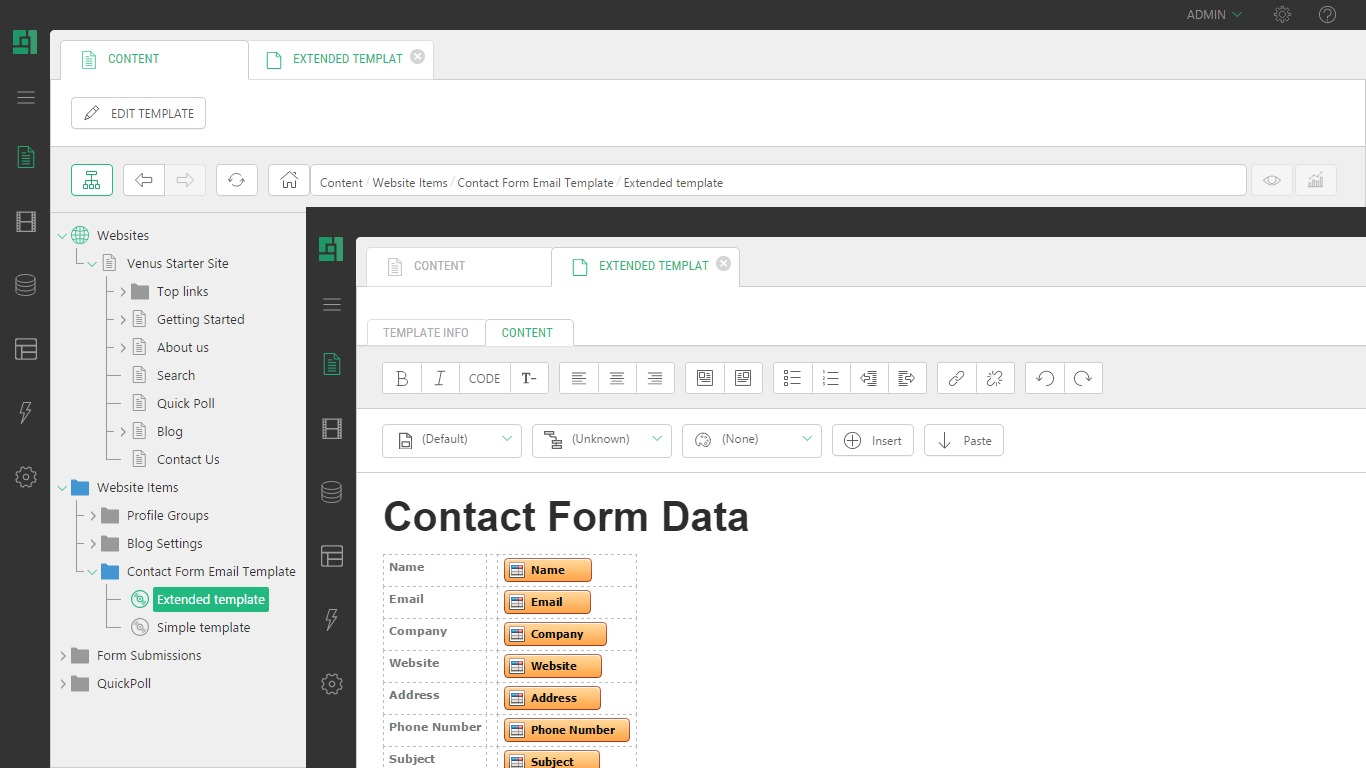The width and height of the screenshot is (1366, 768).
Task: Click the refresh tree icon
Action: [x=236, y=180]
